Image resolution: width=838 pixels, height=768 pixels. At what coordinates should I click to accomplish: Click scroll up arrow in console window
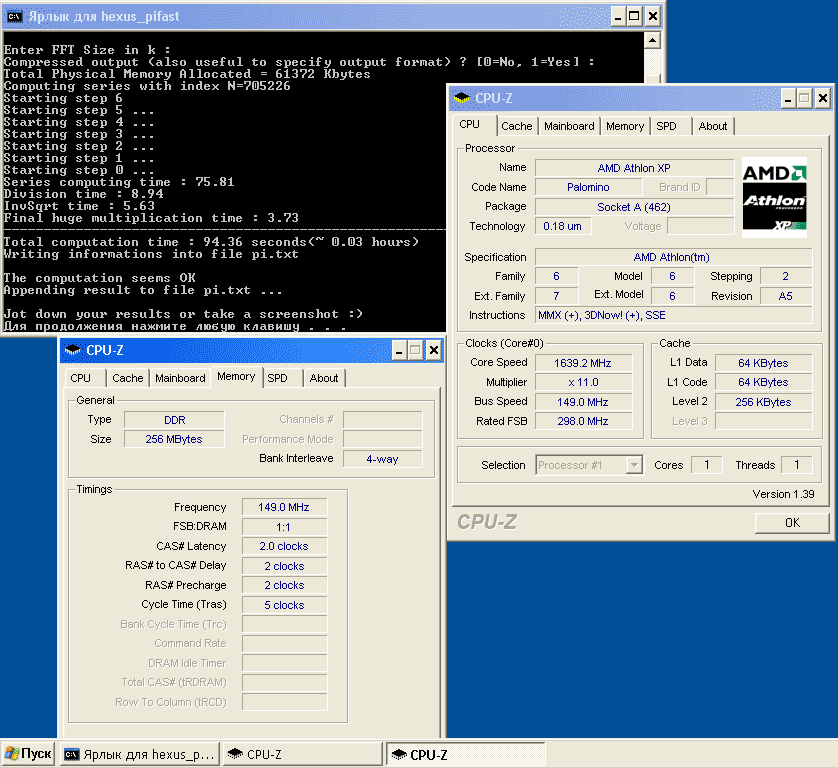pyautogui.click(x=652, y=40)
